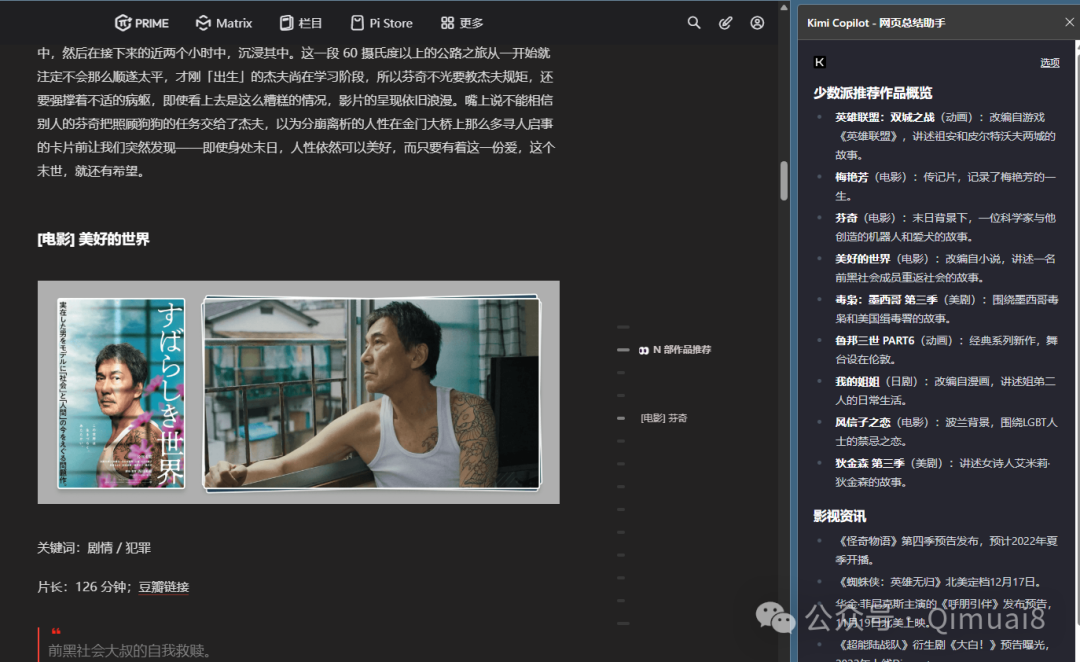Click the Pi Store bag icon

tap(357, 23)
